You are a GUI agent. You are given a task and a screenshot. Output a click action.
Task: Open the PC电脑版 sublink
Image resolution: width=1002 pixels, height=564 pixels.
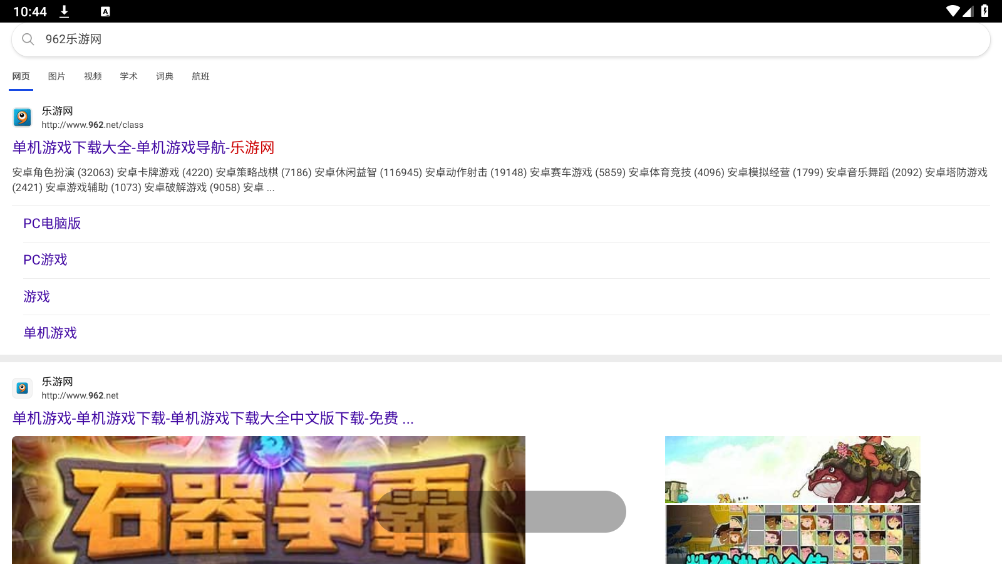52,224
